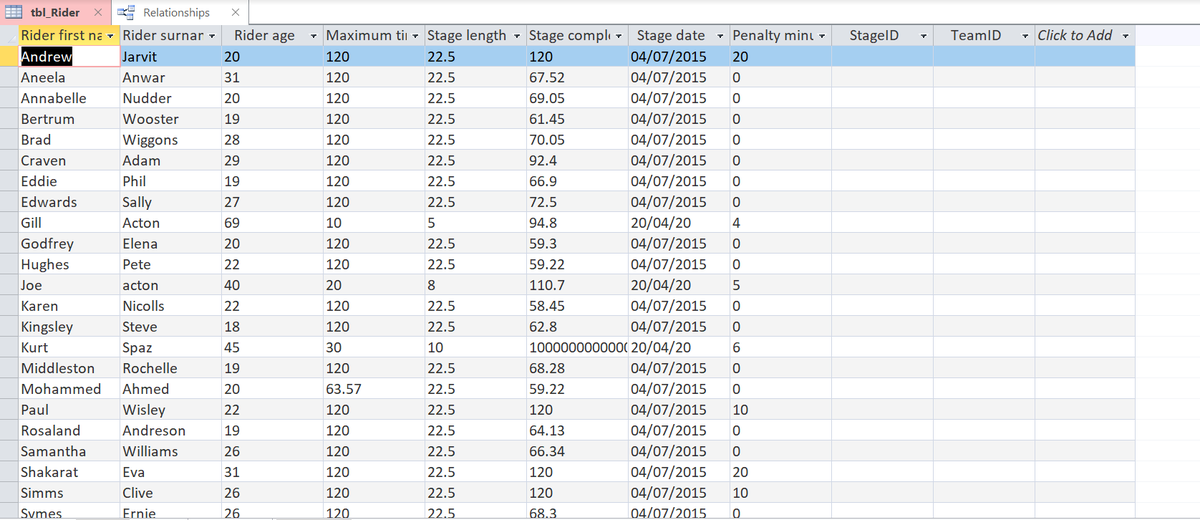This screenshot has width=1200, height=520.
Task: Open TeamID column dropdown arrow
Action: pyautogui.click(x=1025, y=36)
